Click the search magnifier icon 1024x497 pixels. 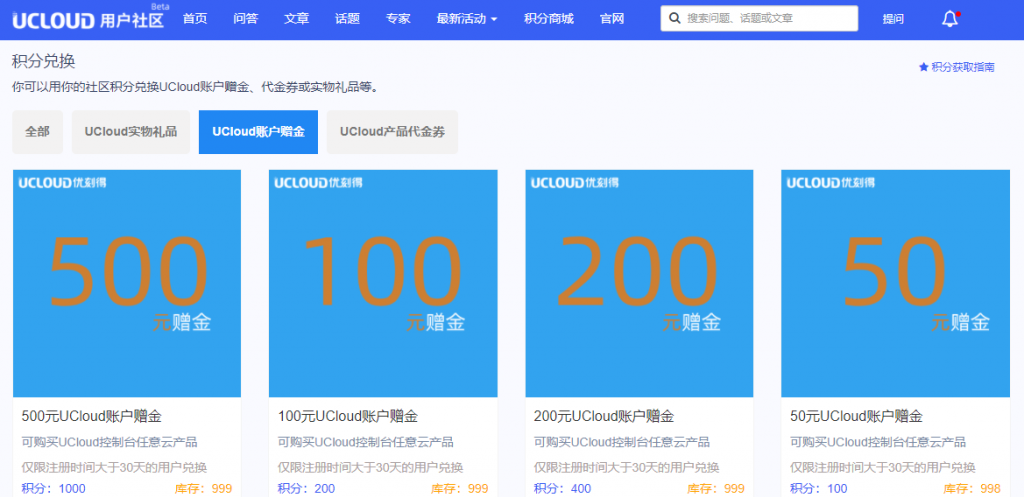coord(675,18)
